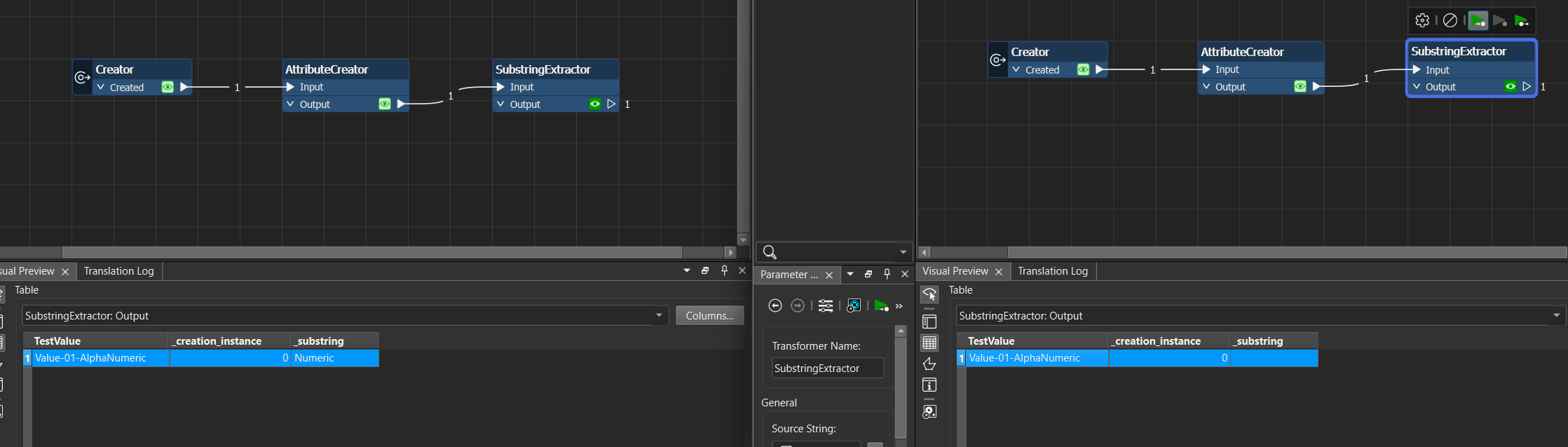Click the magnifier search icon
The width and height of the screenshot is (1568, 447).
(x=770, y=252)
